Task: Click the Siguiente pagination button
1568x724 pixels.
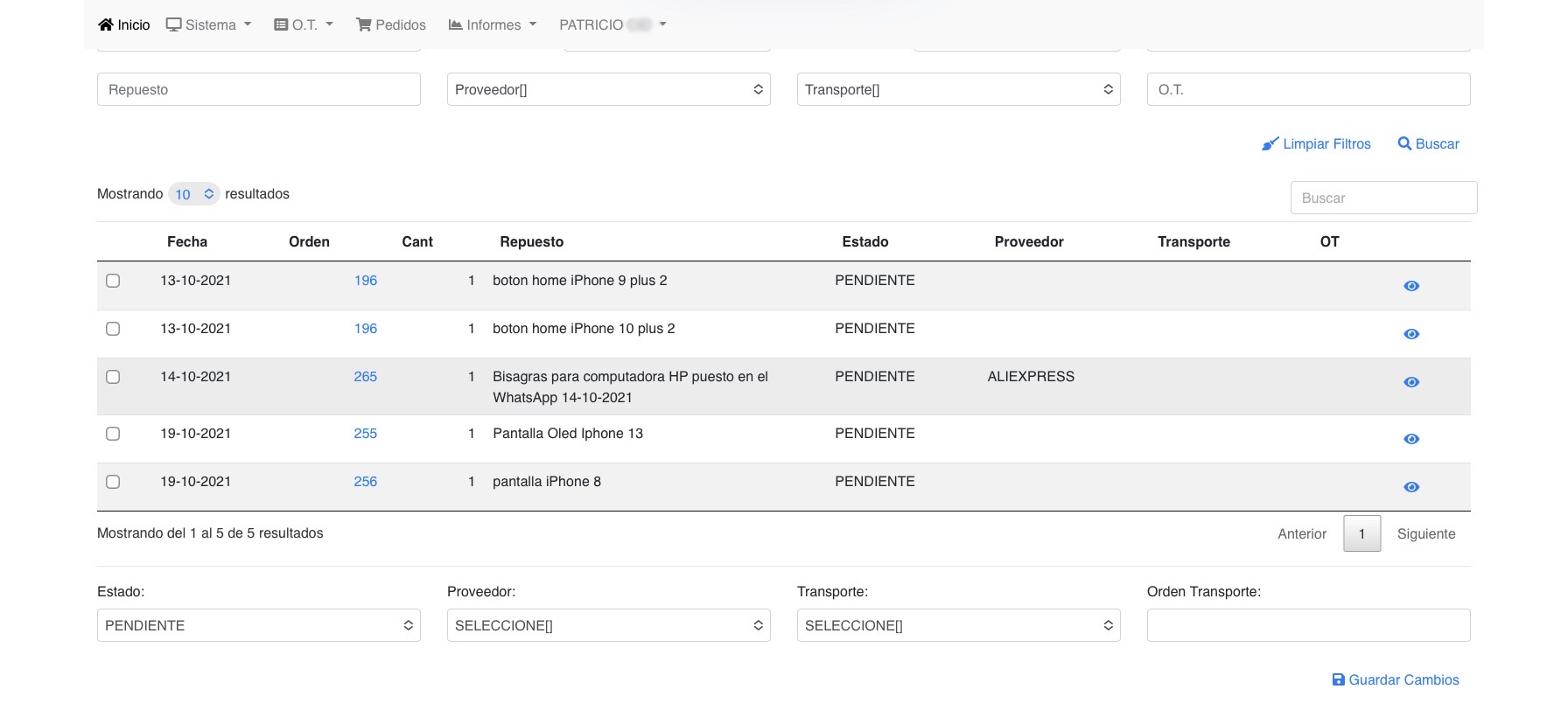Action: 1426,533
